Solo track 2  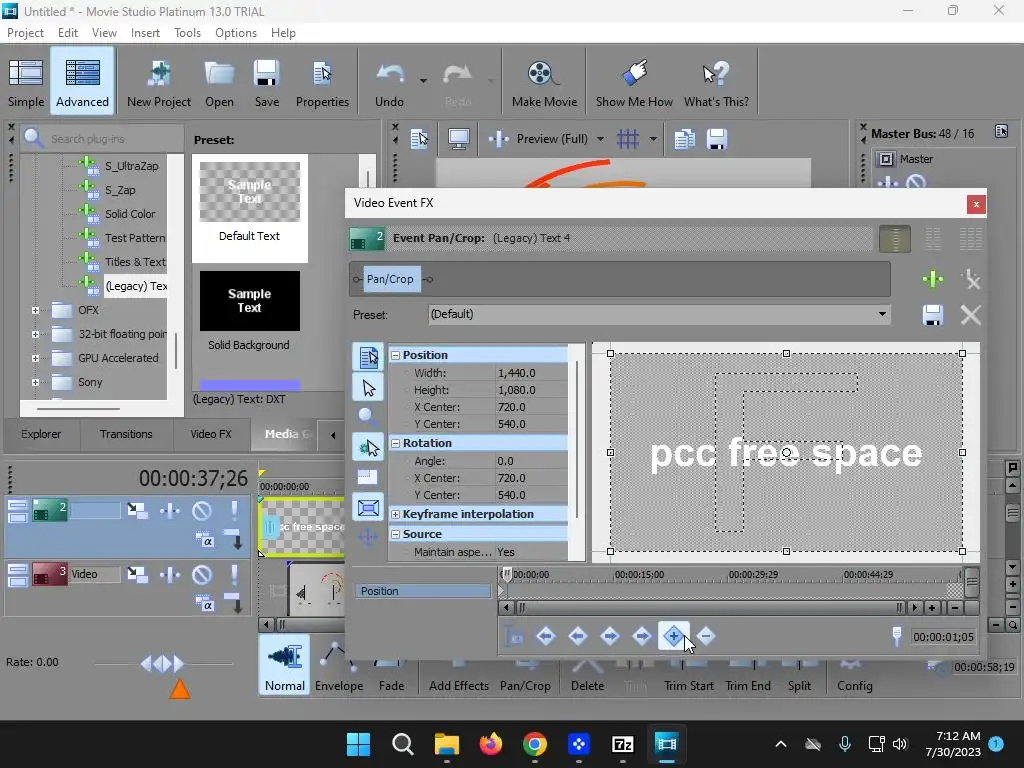click(234, 510)
